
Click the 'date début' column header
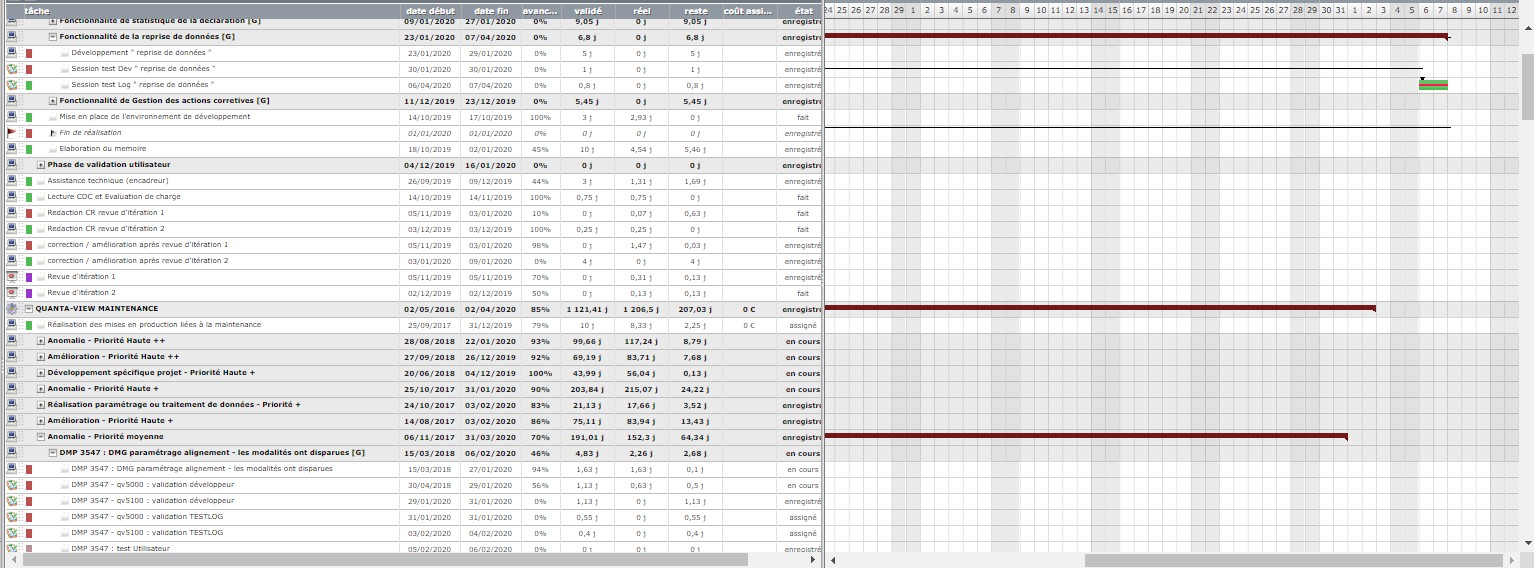[x=430, y=10]
